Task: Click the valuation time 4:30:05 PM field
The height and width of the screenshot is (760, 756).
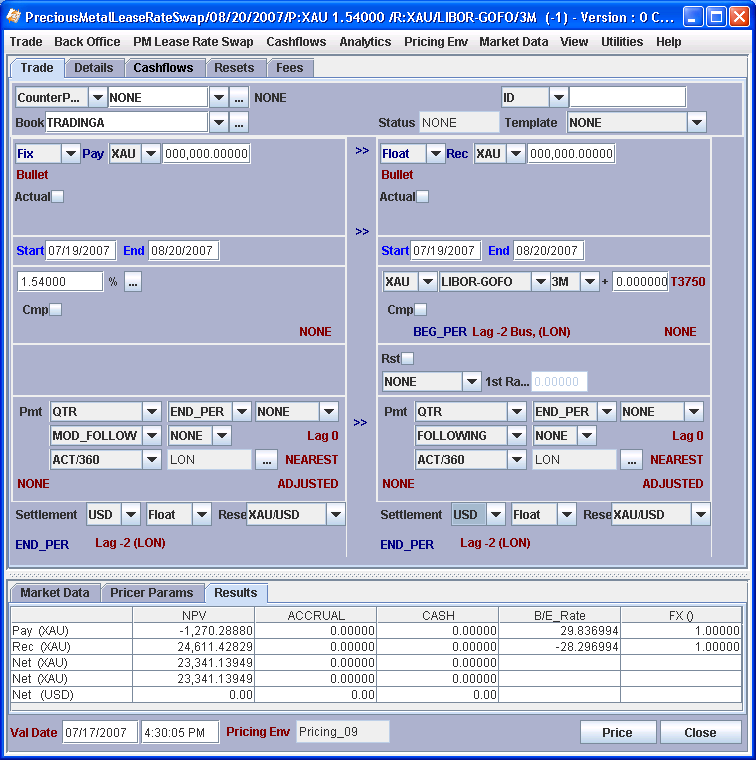Action: point(180,732)
